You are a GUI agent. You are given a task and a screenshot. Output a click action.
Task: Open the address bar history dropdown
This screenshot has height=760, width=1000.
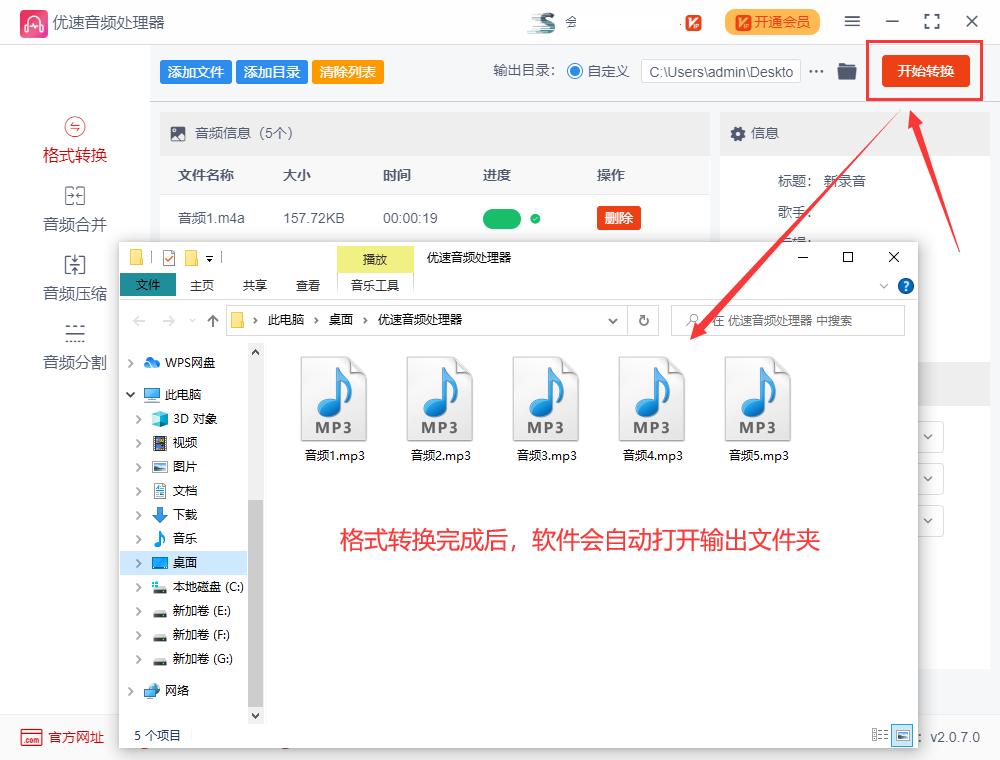point(613,321)
